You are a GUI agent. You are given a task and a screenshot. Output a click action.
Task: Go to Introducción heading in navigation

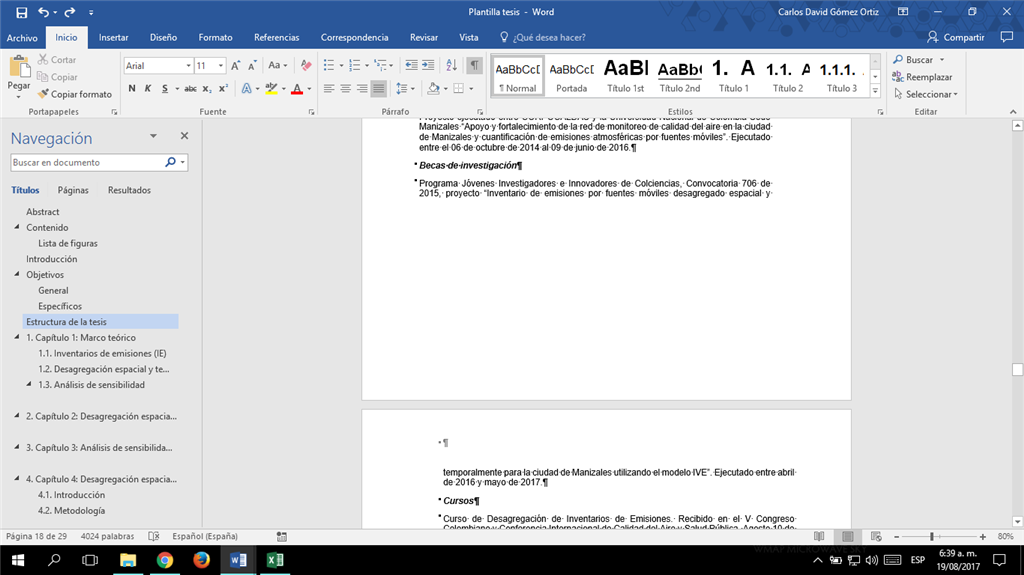[x=52, y=259]
